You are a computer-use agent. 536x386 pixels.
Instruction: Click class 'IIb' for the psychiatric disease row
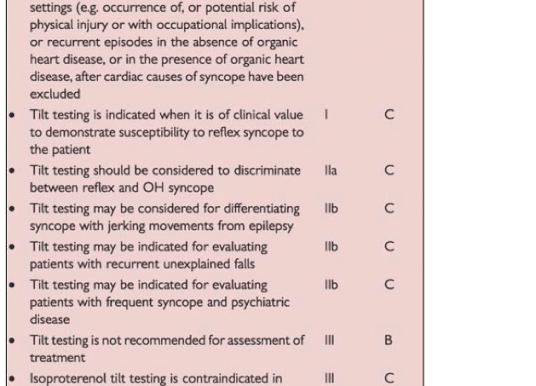pyautogui.click(x=331, y=285)
